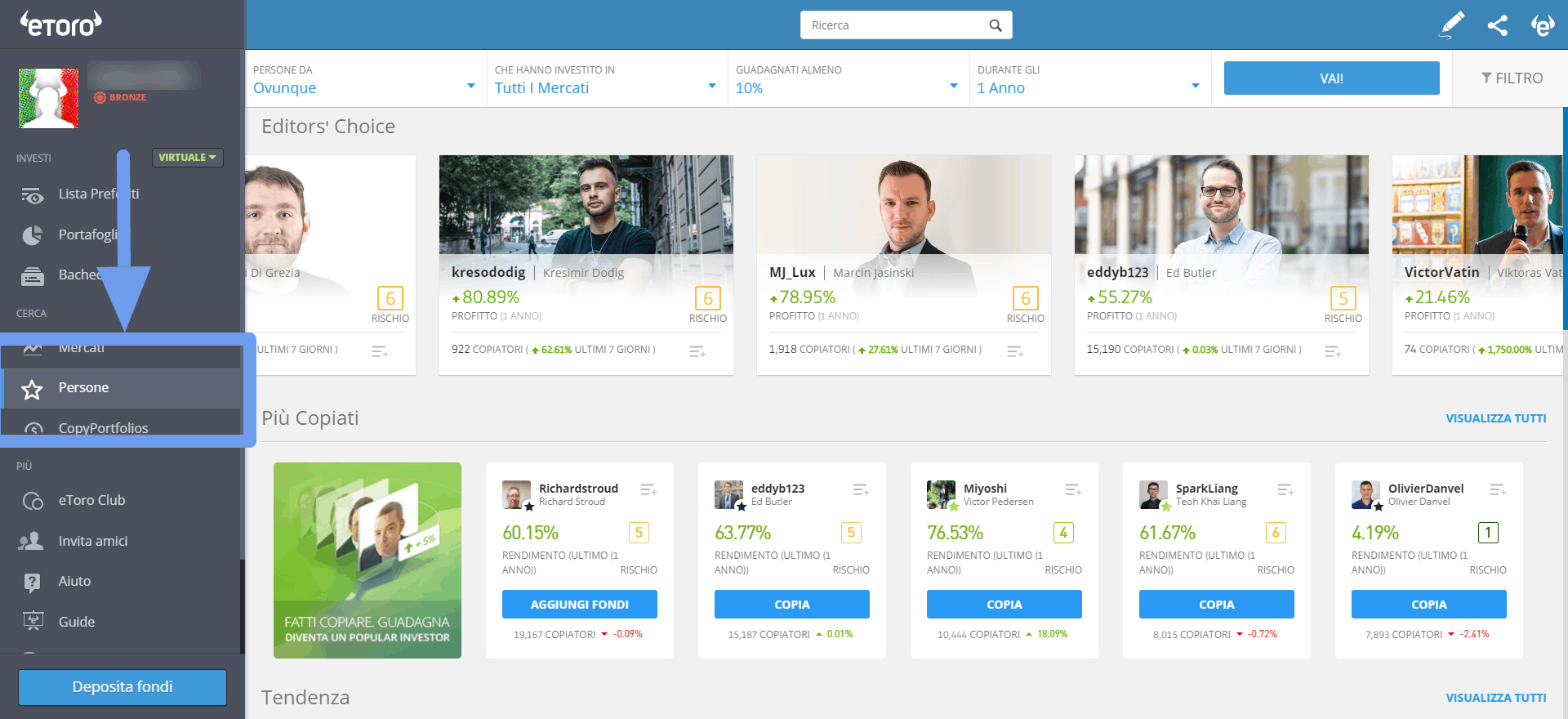Click the BRONZE badge icon
1568x719 pixels.
click(100, 97)
